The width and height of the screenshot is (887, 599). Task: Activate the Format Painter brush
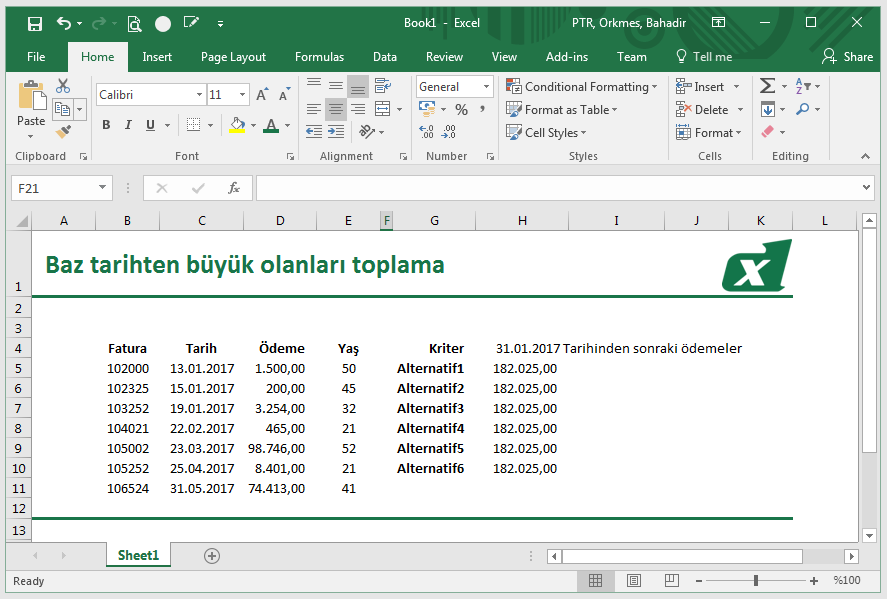63,132
